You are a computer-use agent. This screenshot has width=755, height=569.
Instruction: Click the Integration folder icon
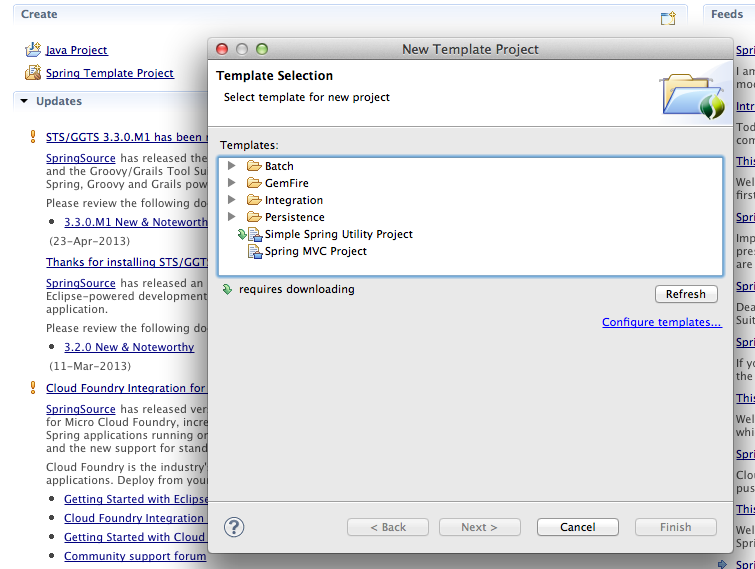click(x=254, y=200)
